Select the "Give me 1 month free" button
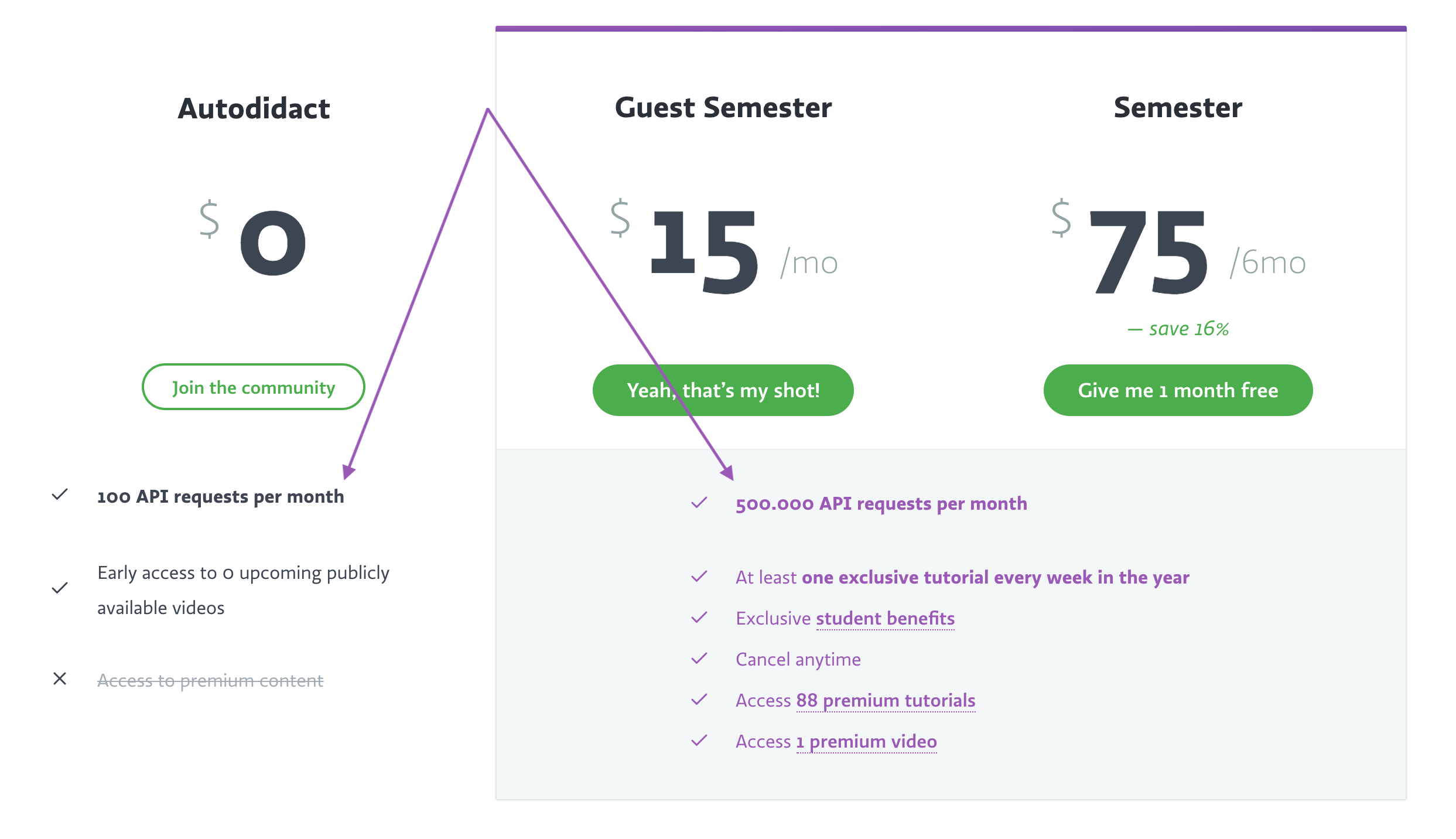 pos(1178,390)
